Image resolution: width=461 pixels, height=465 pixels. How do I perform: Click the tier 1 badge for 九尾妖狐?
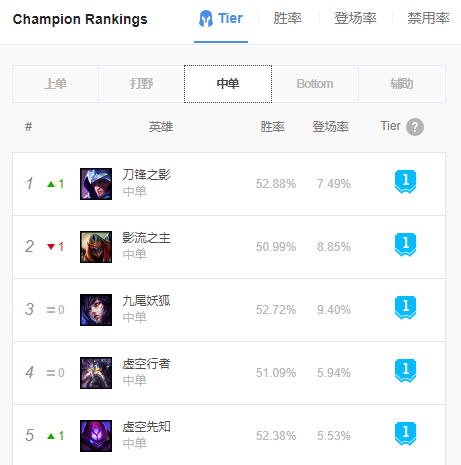point(405,308)
